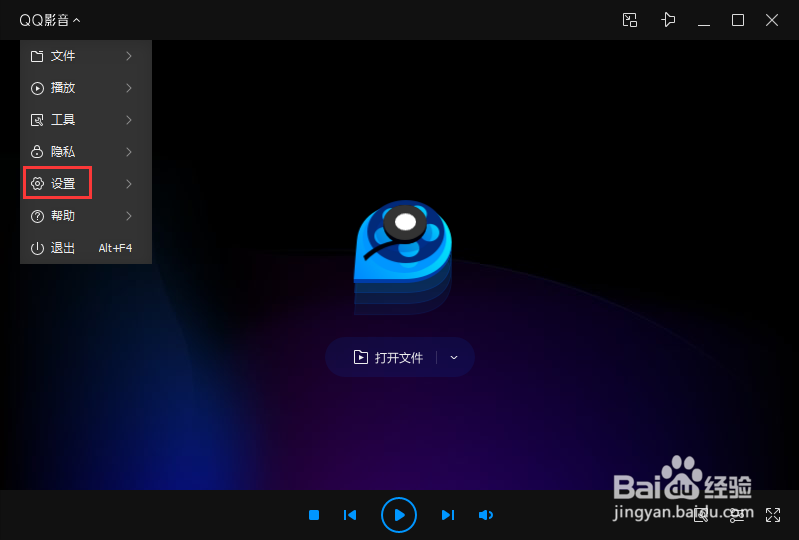Open the 文件 submenu

[x=86, y=56]
